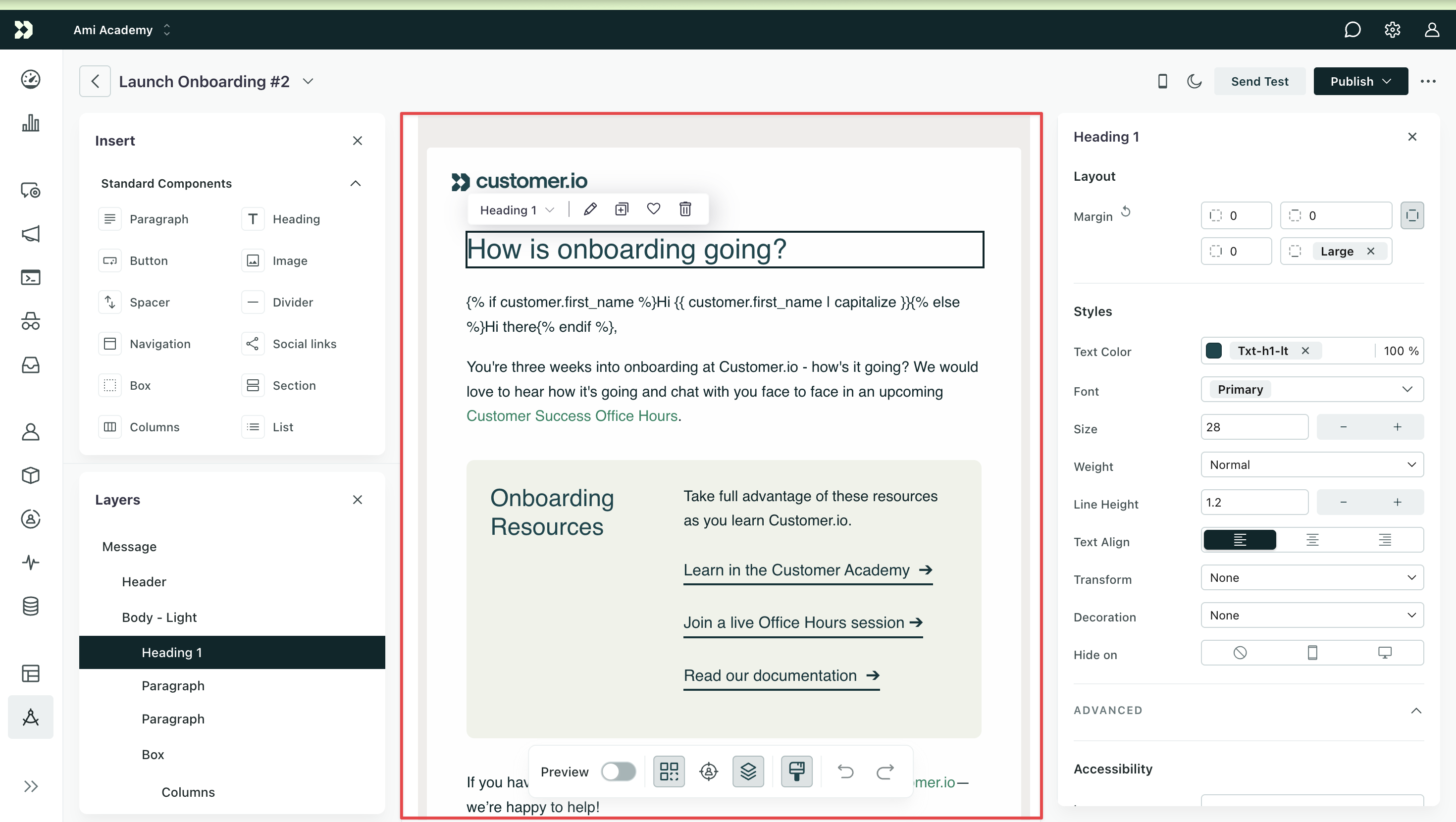Select Body - Light layer
The width and height of the screenshot is (1456, 822).
coord(159,617)
